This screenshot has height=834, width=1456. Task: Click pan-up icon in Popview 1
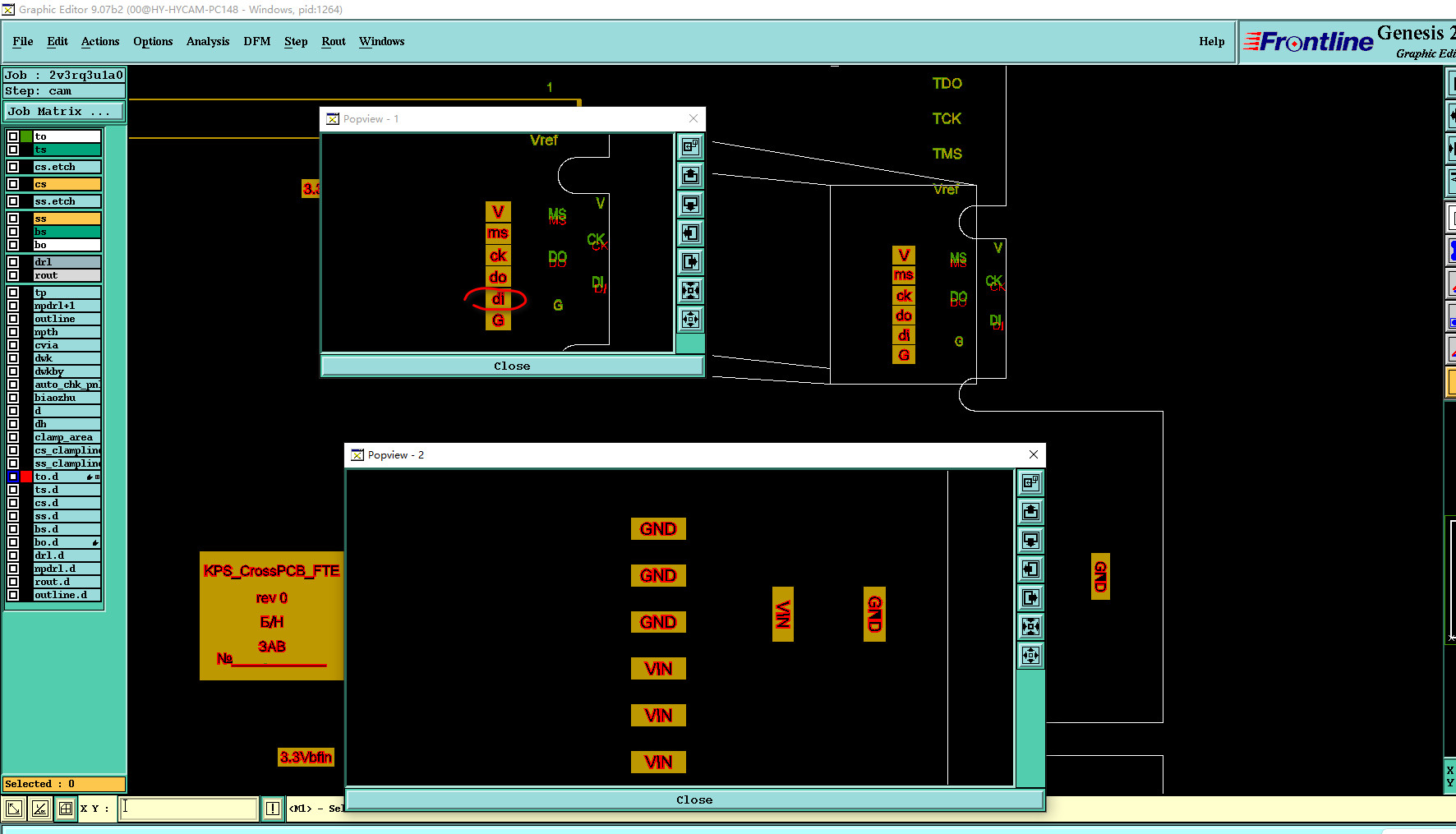[691, 175]
